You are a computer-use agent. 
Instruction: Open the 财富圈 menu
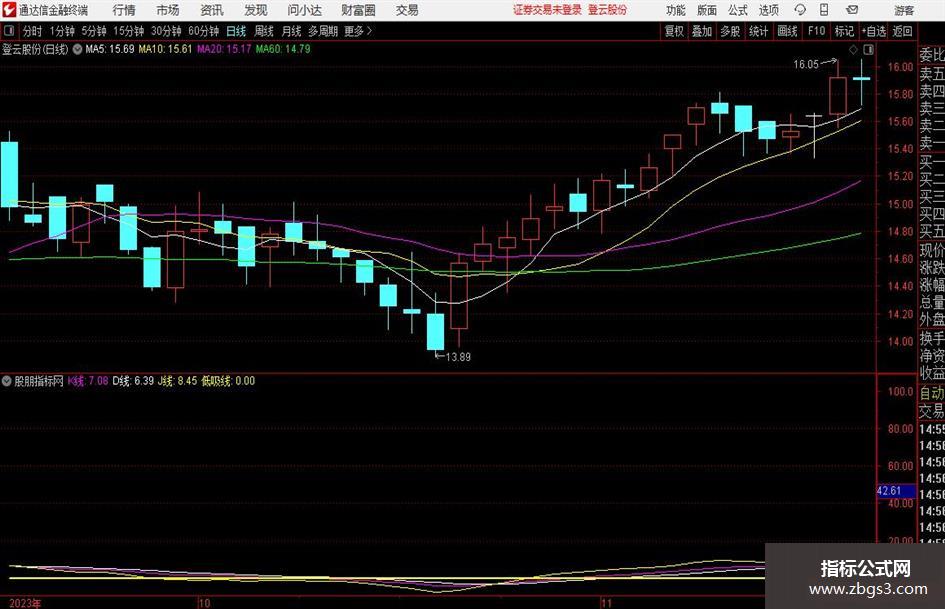[x=358, y=10]
